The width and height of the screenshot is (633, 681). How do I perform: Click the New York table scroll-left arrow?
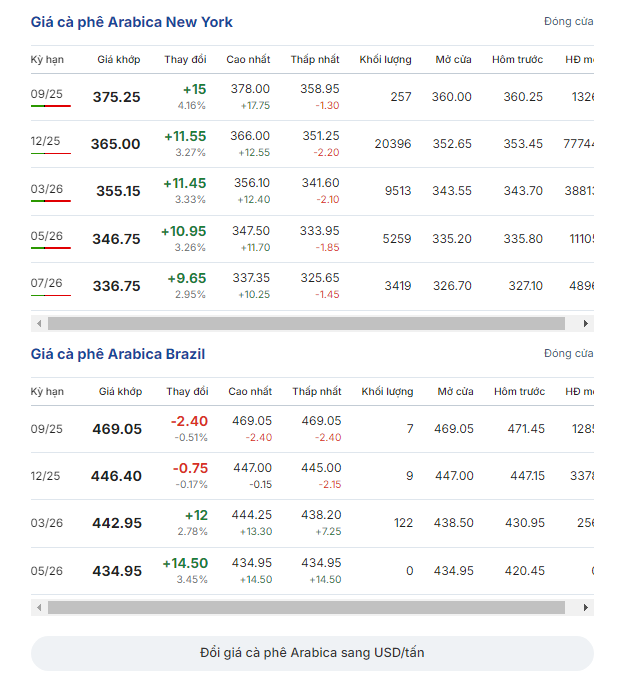coord(39,324)
